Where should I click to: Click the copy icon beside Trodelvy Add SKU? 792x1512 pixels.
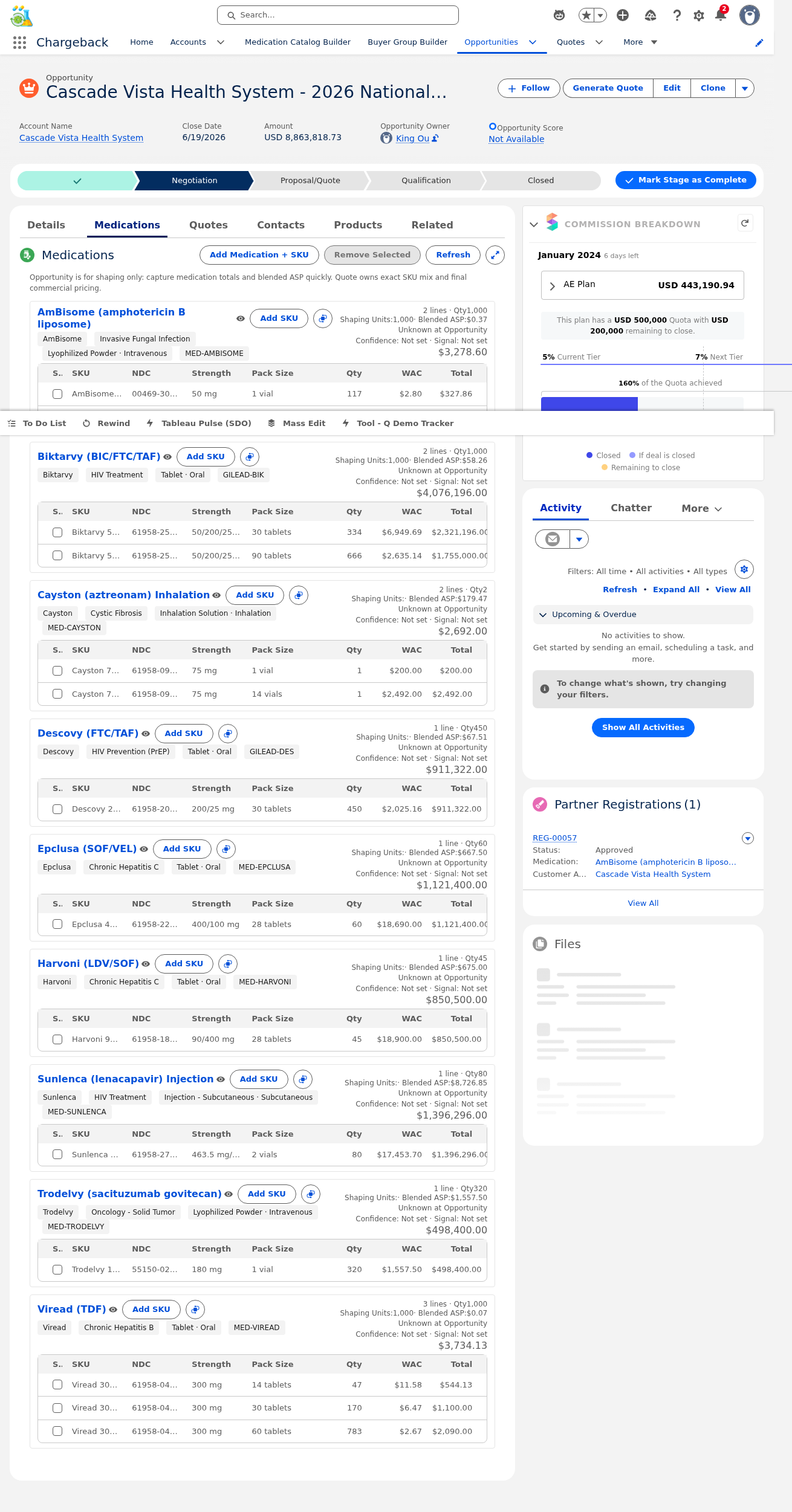point(311,1194)
